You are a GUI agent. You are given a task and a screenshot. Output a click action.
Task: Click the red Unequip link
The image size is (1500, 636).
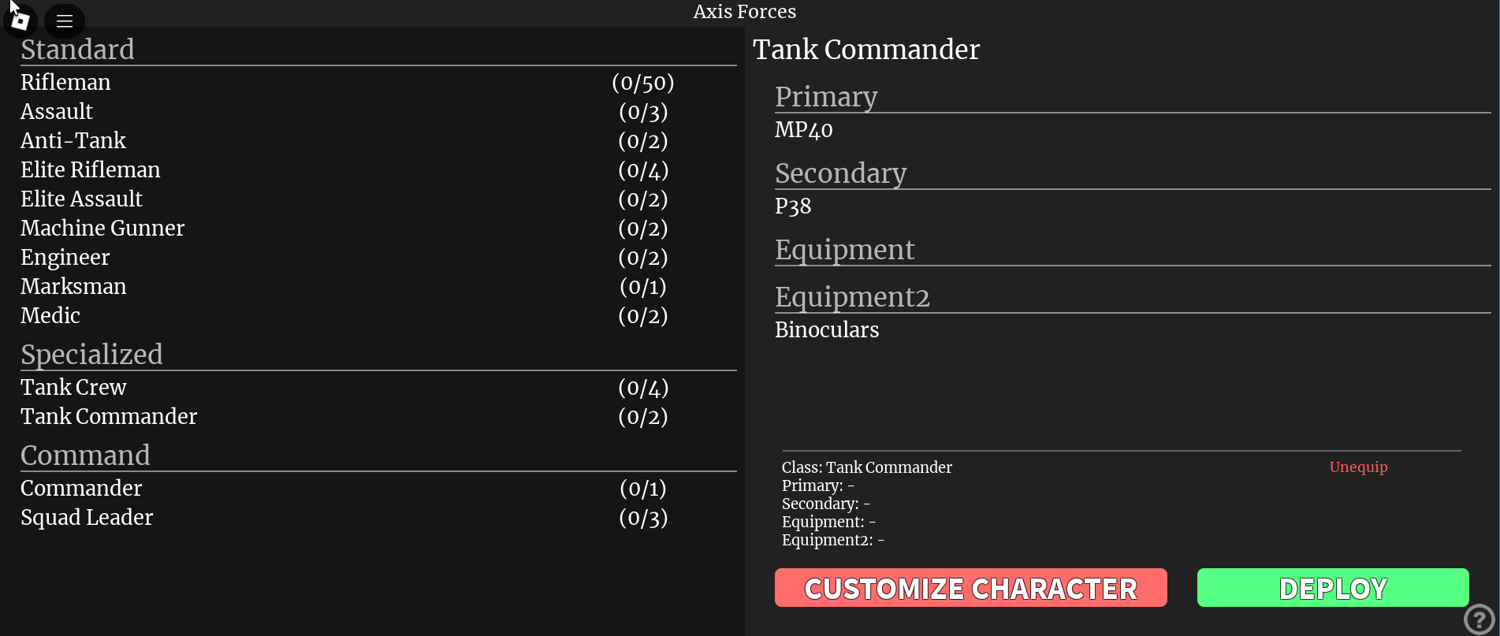tap(1358, 467)
